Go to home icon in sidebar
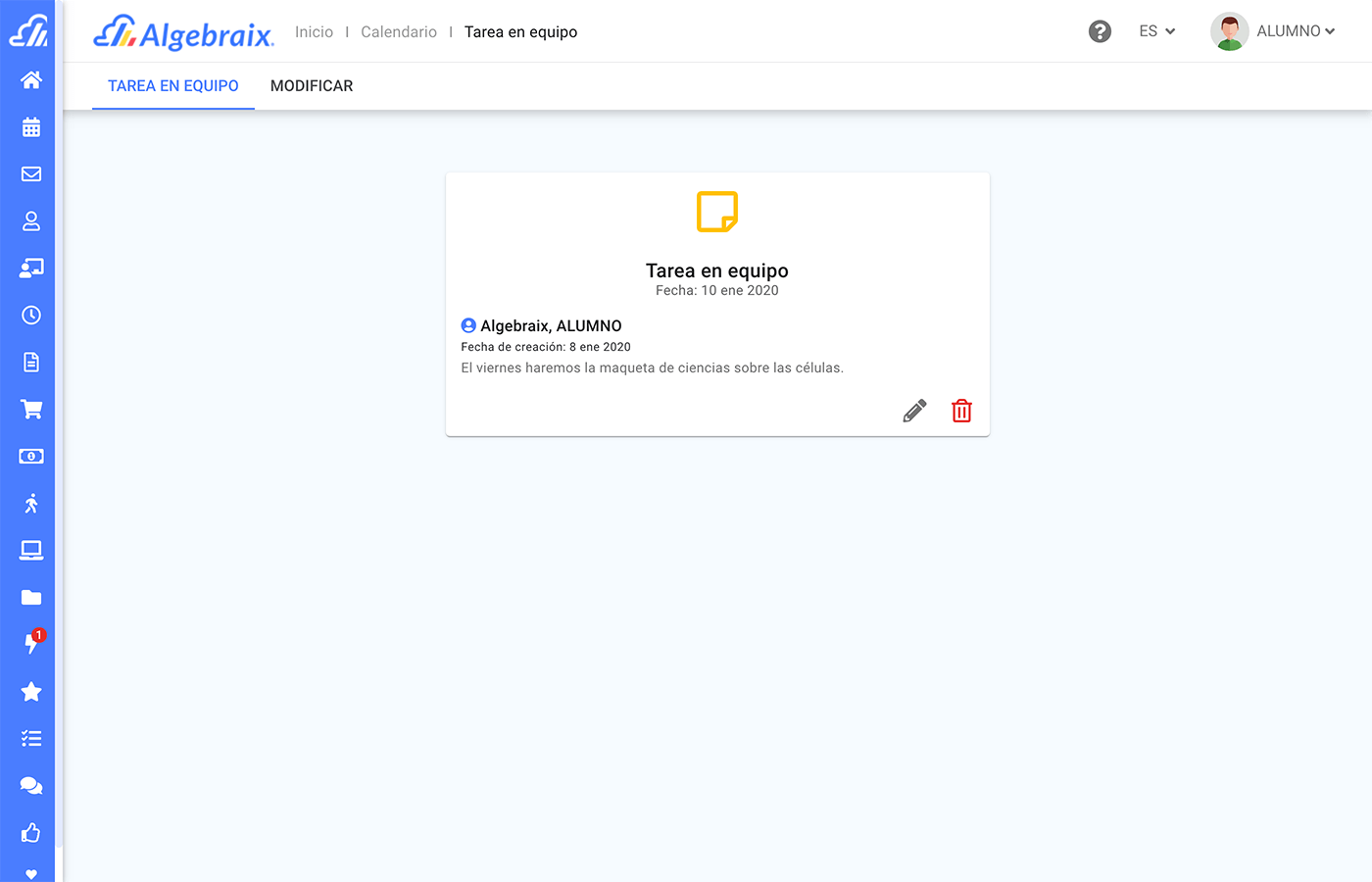Screen dimensions: 1372x882 point(31,80)
